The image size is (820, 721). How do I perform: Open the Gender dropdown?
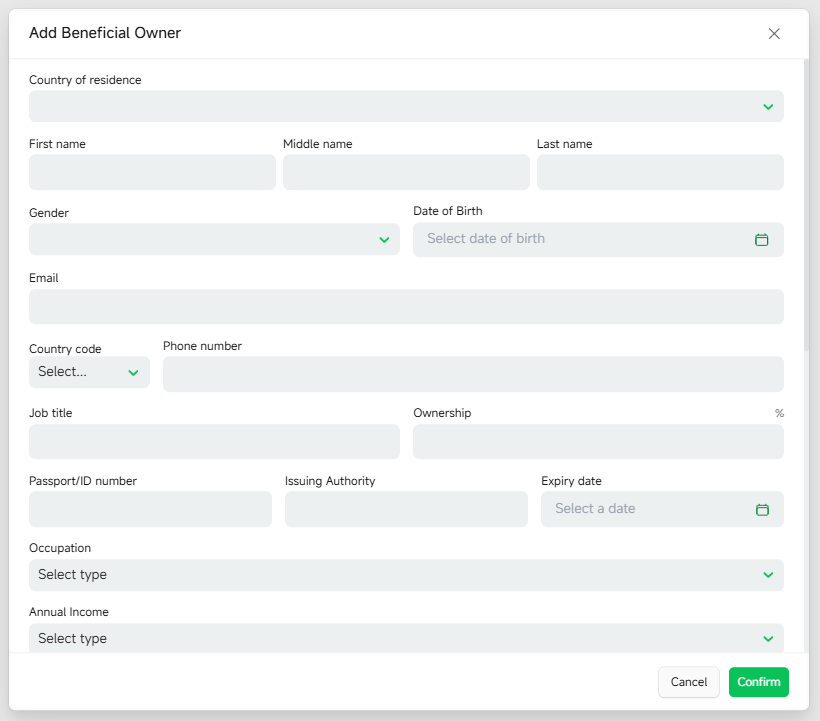214,239
